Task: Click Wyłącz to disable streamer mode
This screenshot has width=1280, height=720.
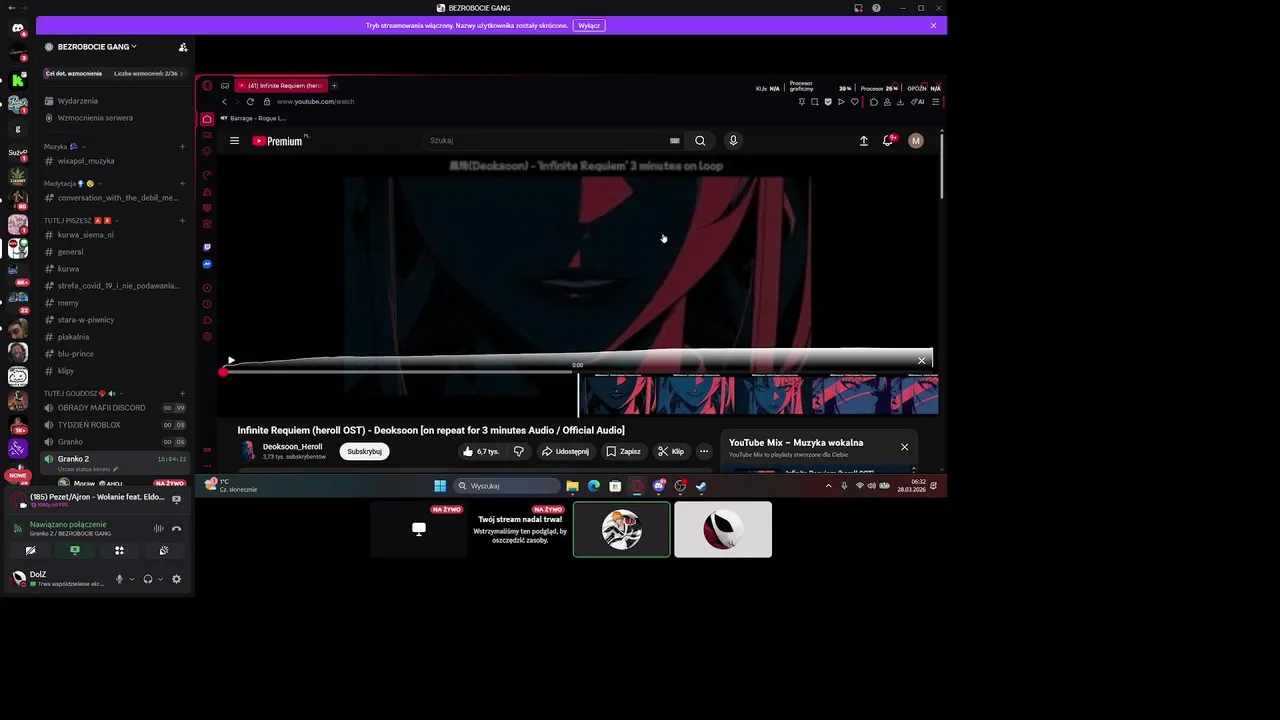Action: coord(589,25)
